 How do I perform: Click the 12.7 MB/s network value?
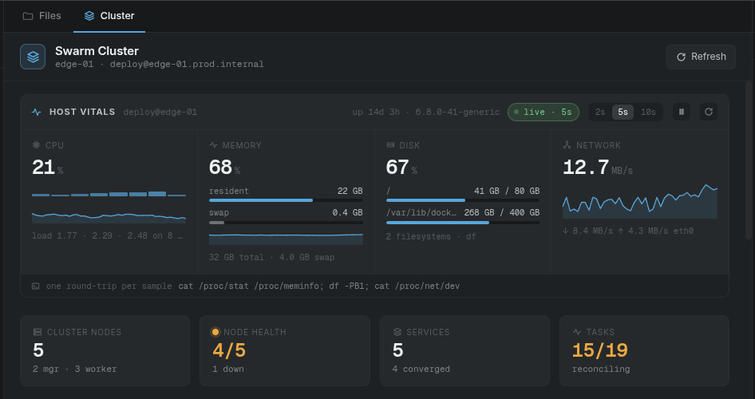tap(598, 167)
